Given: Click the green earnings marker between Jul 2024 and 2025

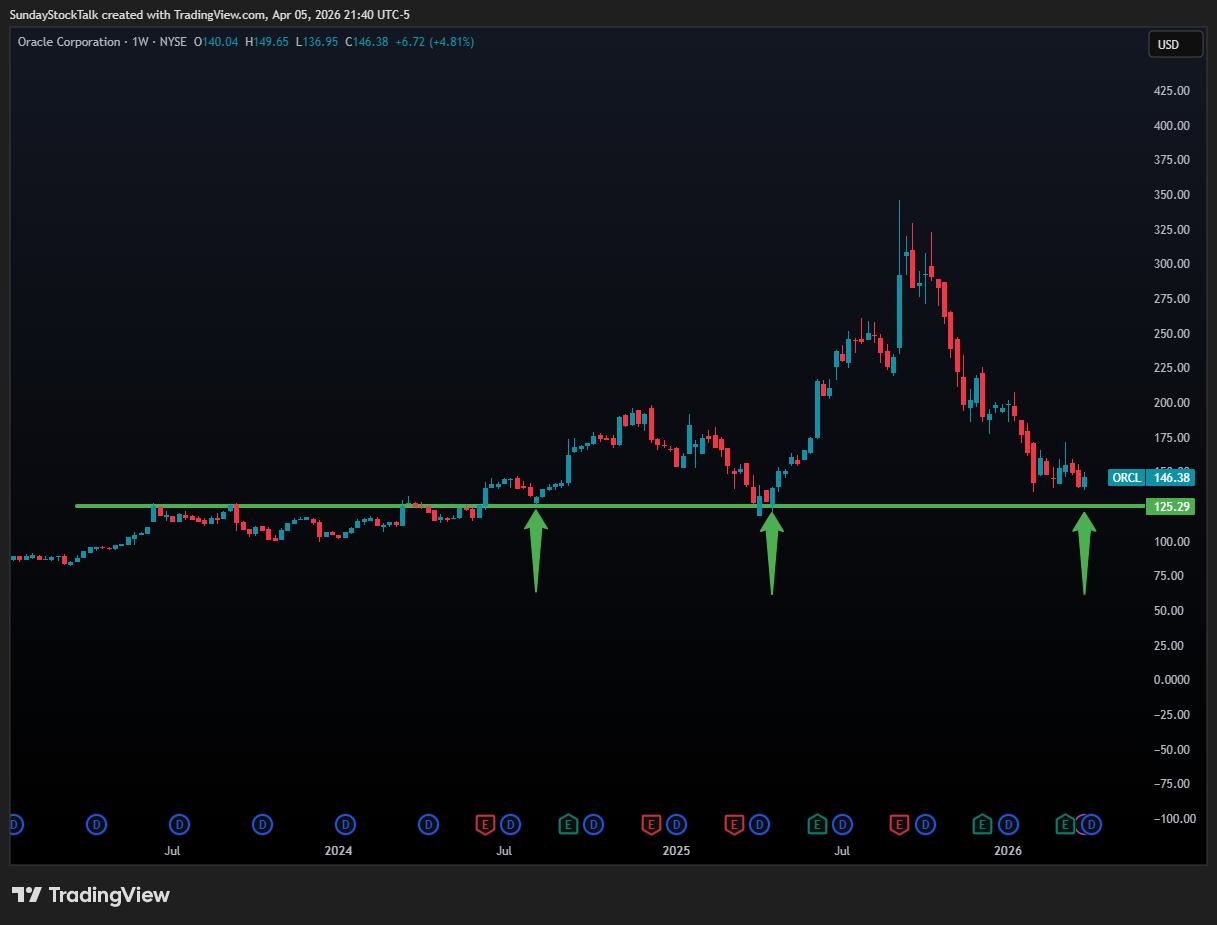Looking at the screenshot, I should click(x=568, y=825).
